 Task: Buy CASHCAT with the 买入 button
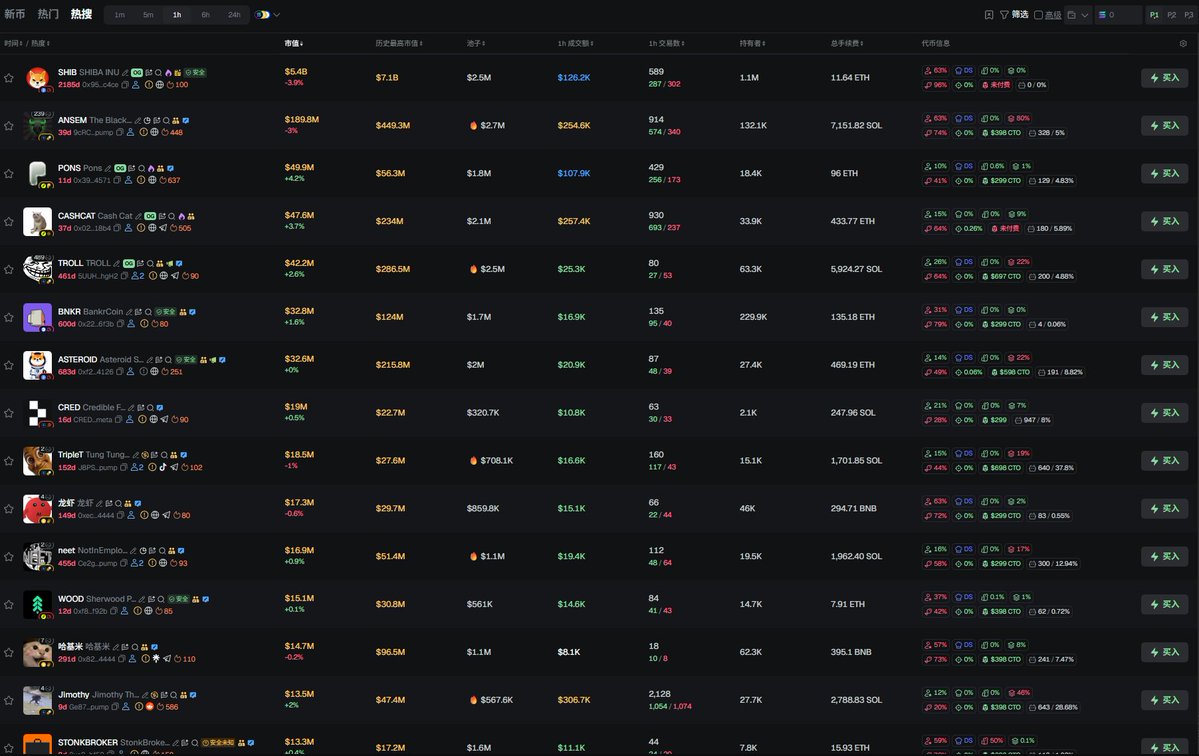[1164, 222]
